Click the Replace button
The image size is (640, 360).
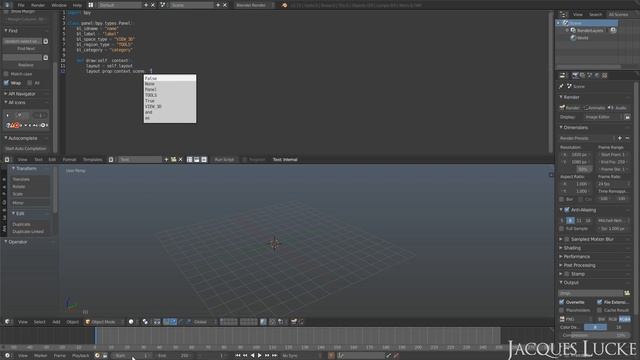pos(26,65)
